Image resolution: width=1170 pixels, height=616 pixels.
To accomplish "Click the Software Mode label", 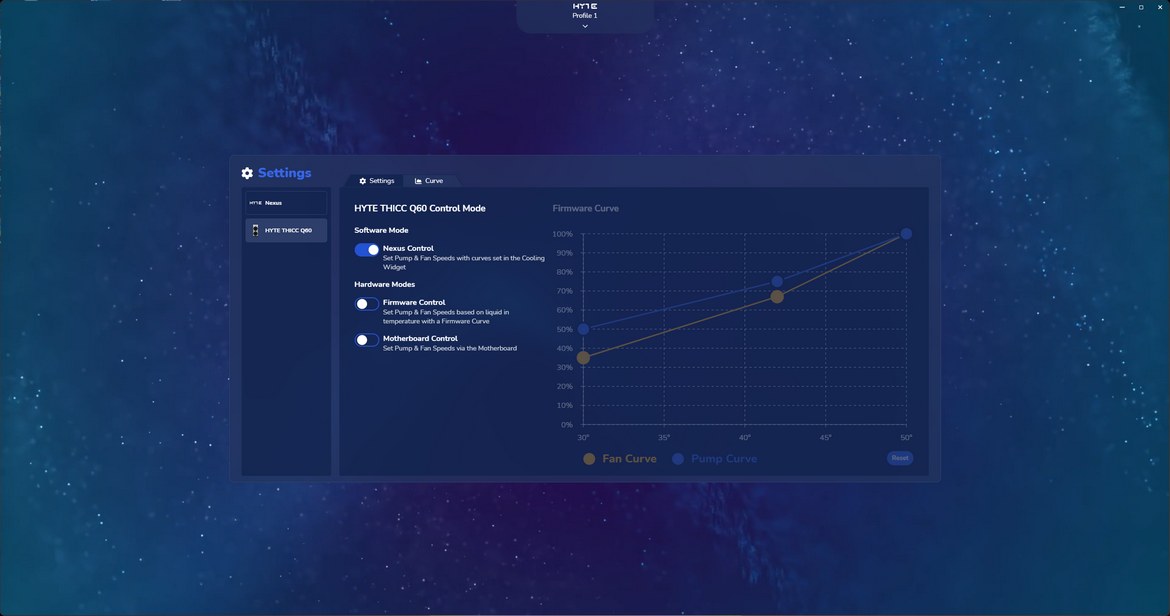I will 381,230.
